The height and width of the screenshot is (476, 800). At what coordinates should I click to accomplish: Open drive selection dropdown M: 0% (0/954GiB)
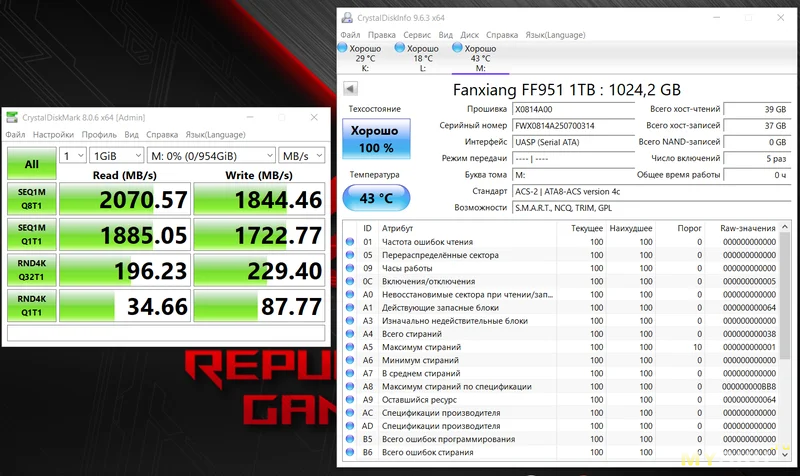click(211, 156)
